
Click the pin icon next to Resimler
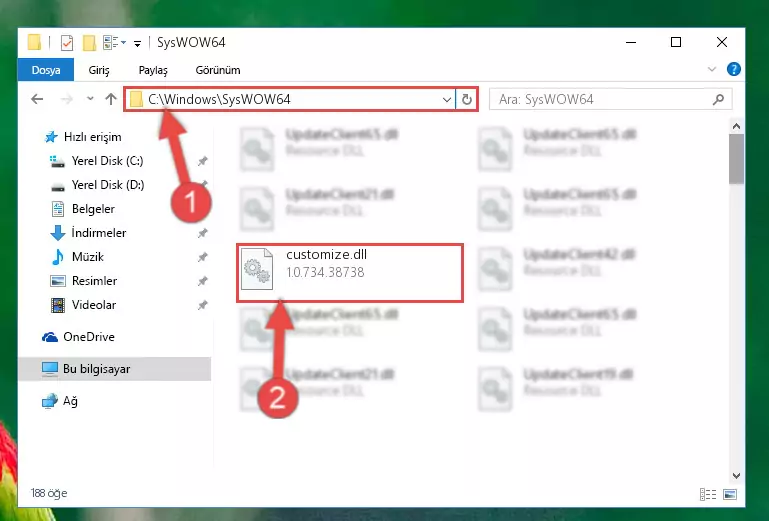pos(202,281)
